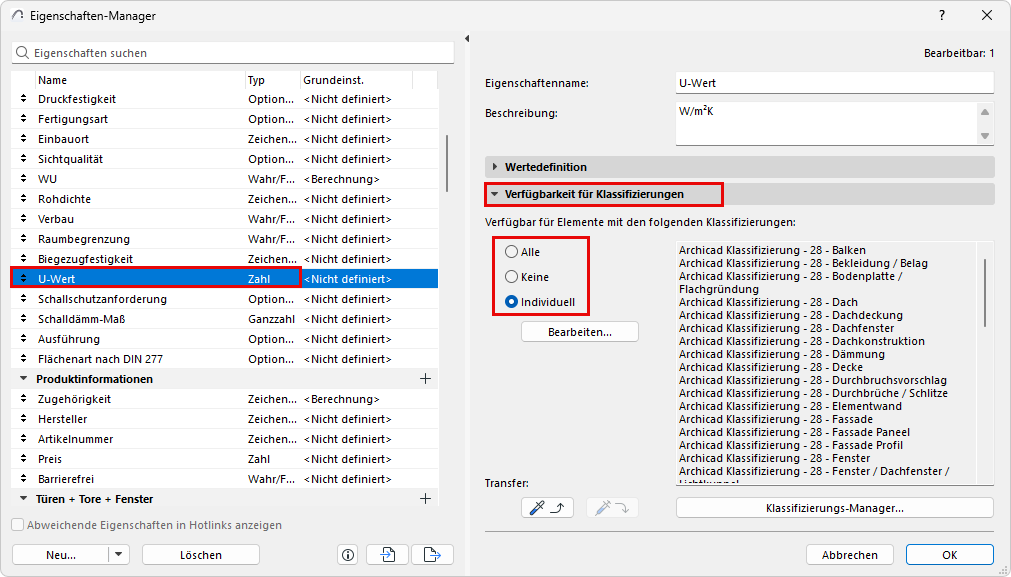Select classification entry 28 - Balken
1011x577 pixels.
tap(772, 250)
